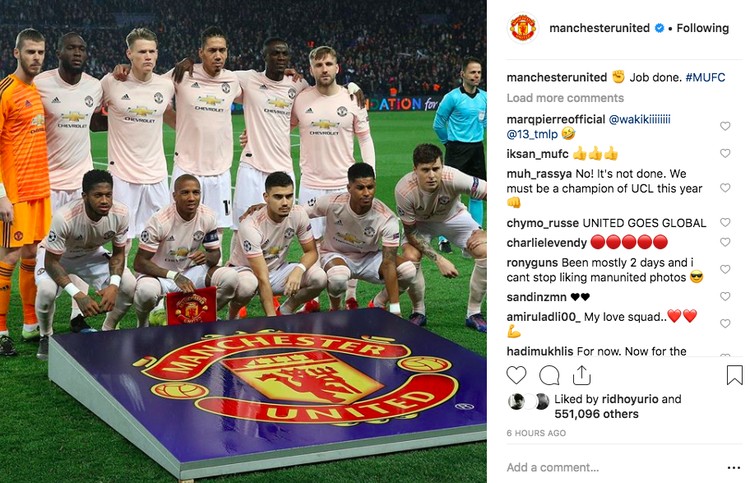Screen dimensions: 750x483
Task: Open the @wakikiiiiiiii mention
Action: 640,120
